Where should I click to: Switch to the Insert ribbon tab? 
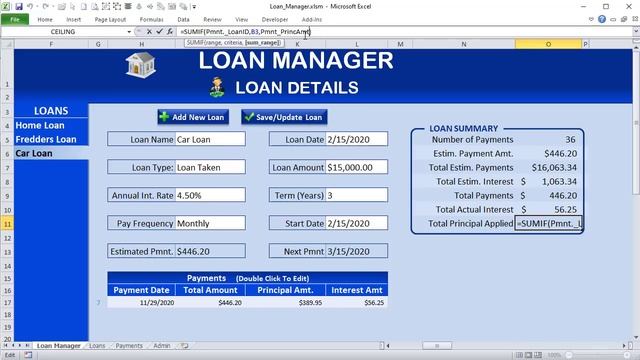pyautogui.click(x=73, y=19)
